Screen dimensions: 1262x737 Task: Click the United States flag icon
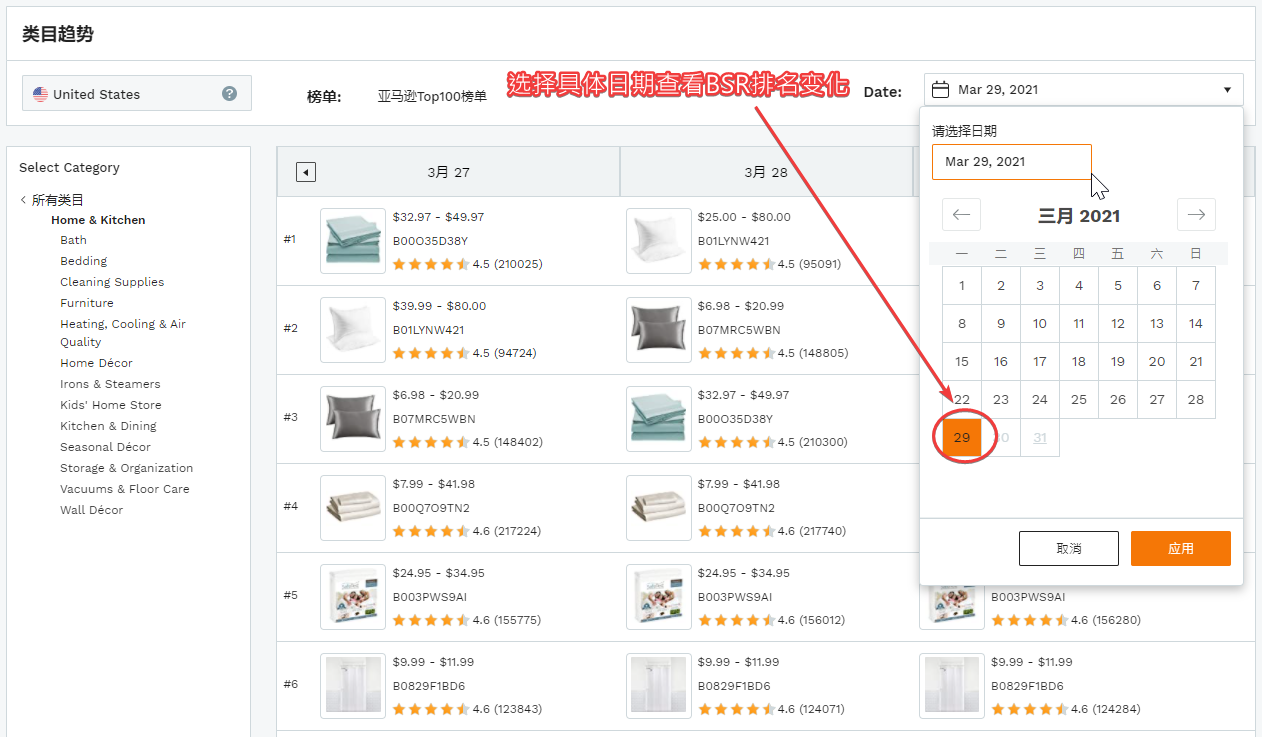pos(40,94)
